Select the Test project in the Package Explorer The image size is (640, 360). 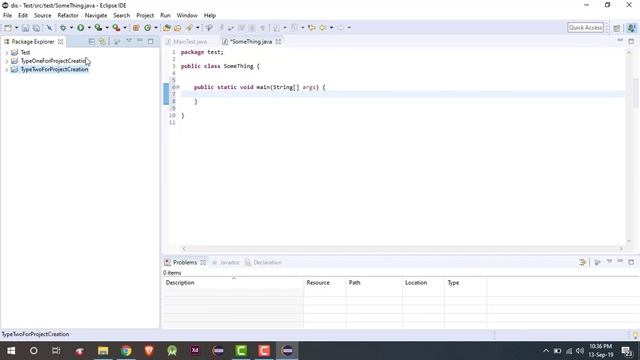(25, 53)
